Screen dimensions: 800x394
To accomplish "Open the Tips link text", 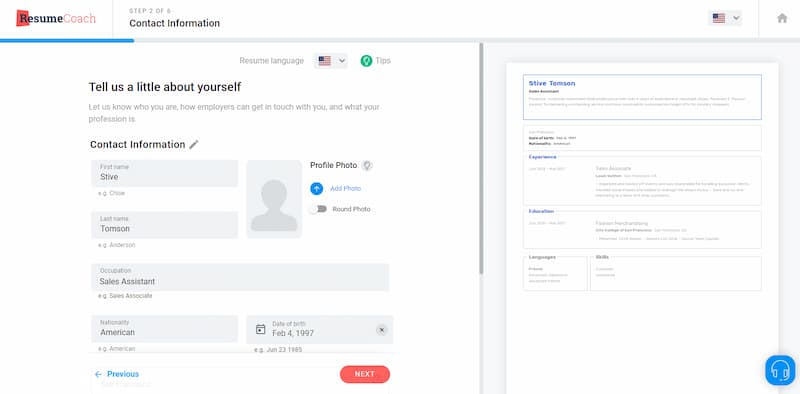I will coord(383,61).
